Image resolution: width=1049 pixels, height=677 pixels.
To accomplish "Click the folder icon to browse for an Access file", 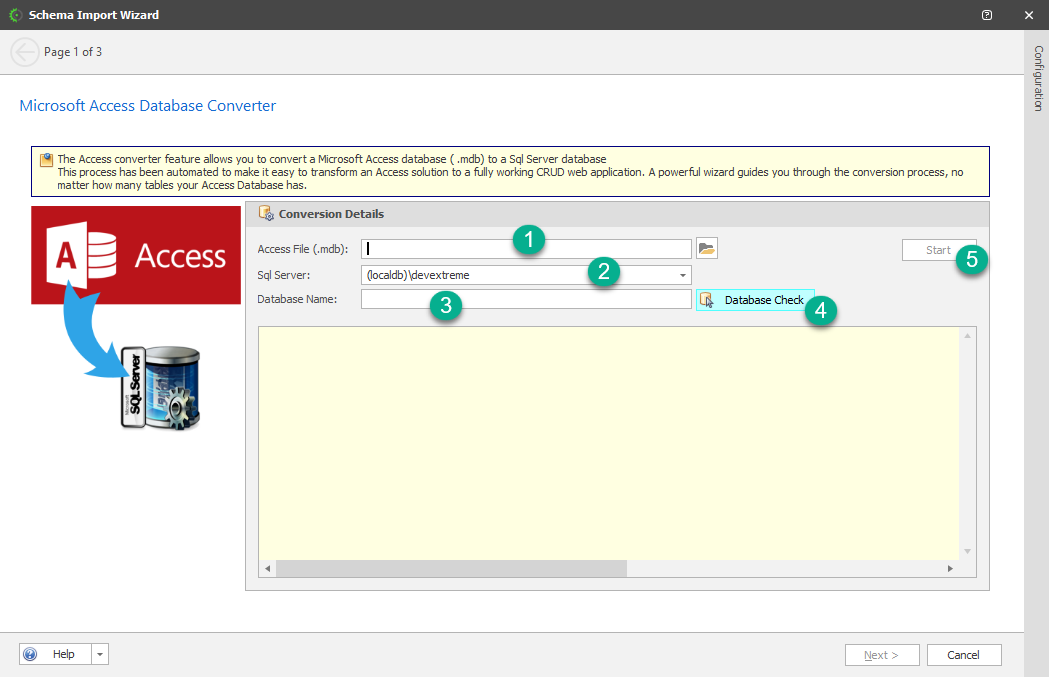I will (x=707, y=247).
